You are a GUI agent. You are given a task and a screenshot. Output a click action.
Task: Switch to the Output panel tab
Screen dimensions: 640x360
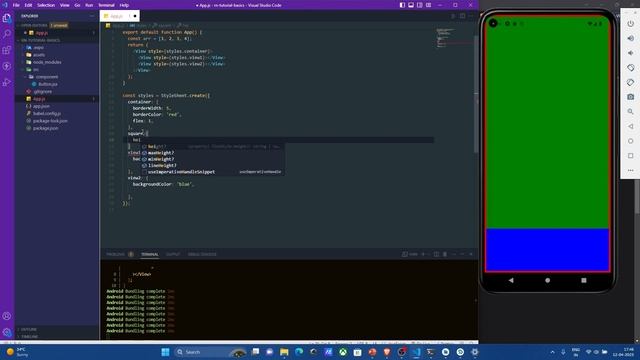(x=173, y=254)
